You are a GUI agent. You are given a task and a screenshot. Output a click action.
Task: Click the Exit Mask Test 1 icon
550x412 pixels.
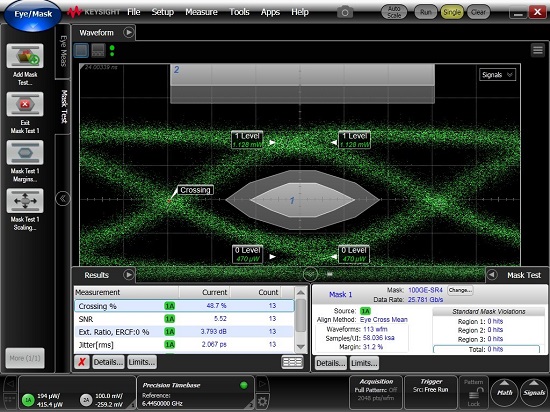click(25, 104)
